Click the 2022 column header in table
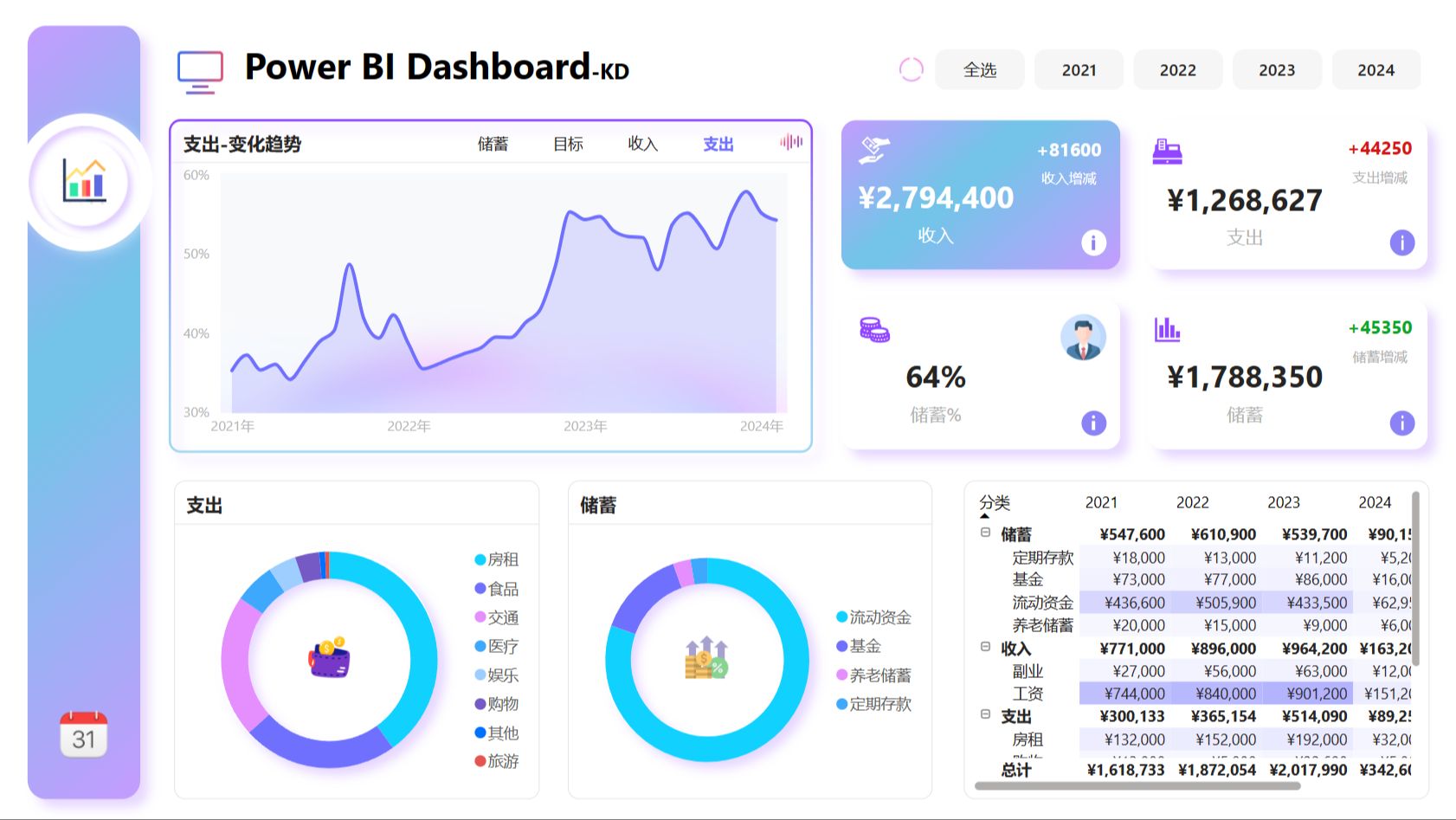 [1192, 502]
